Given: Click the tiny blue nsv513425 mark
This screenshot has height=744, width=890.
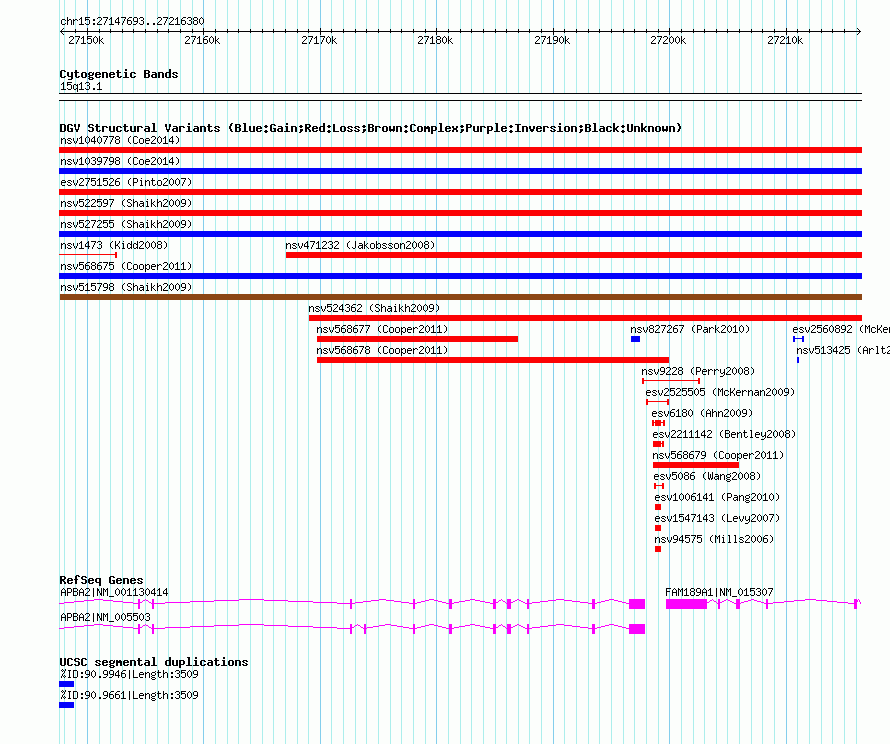Looking at the screenshot, I should point(797,360).
